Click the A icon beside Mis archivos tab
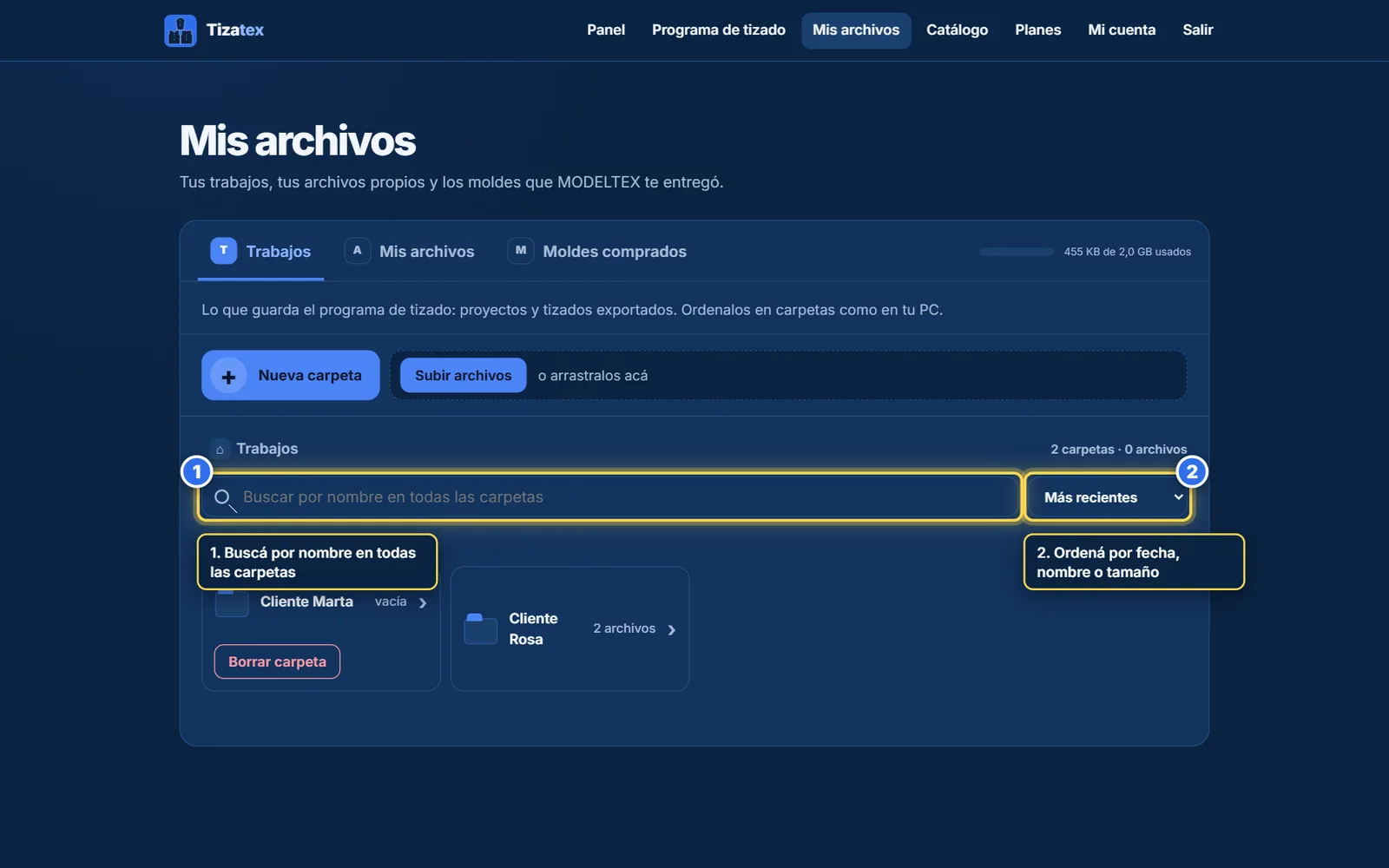Viewport: 1389px width, 868px height. [x=357, y=250]
